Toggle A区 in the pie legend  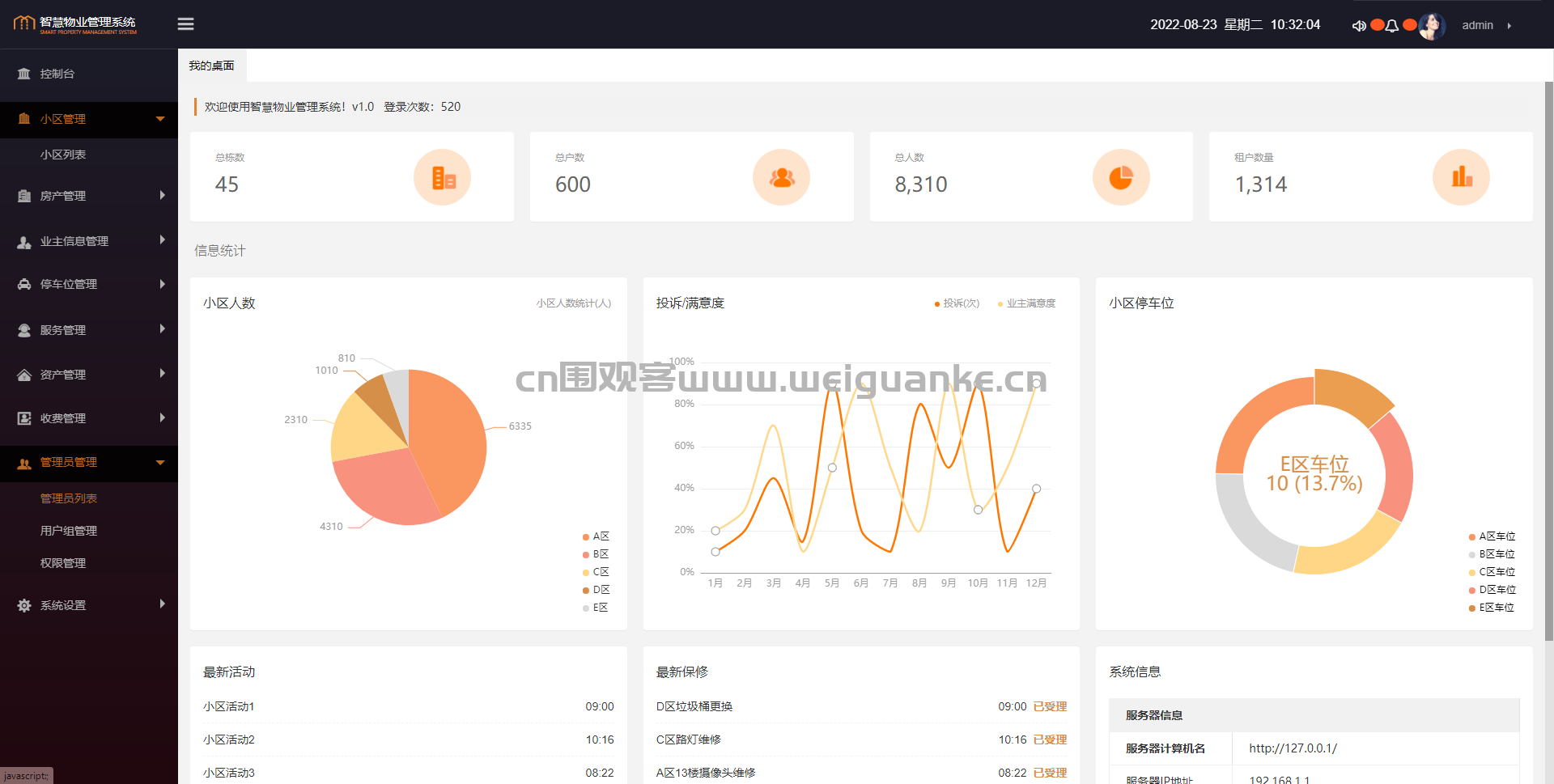596,536
